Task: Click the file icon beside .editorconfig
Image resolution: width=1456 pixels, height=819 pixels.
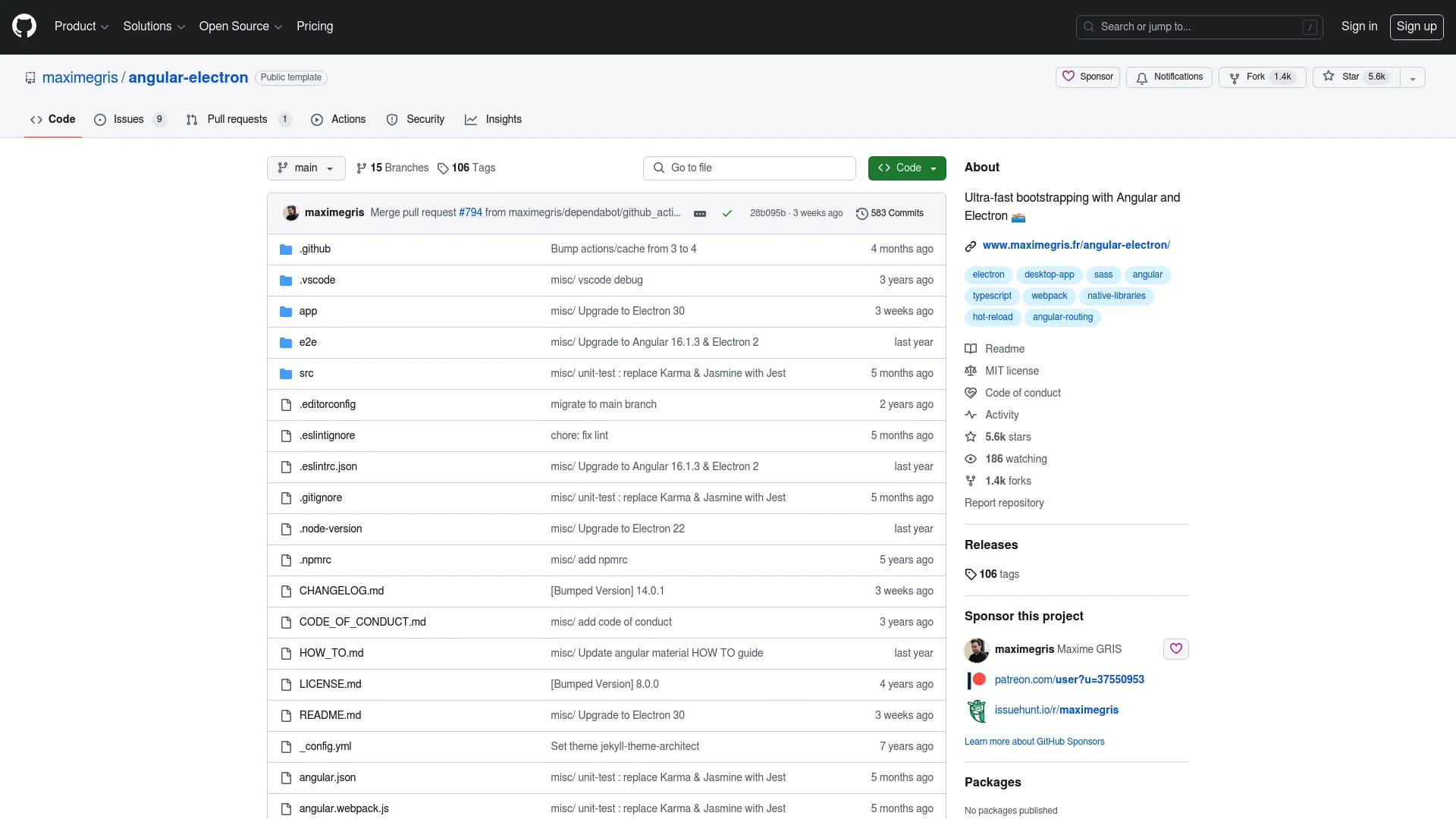Action: point(286,405)
